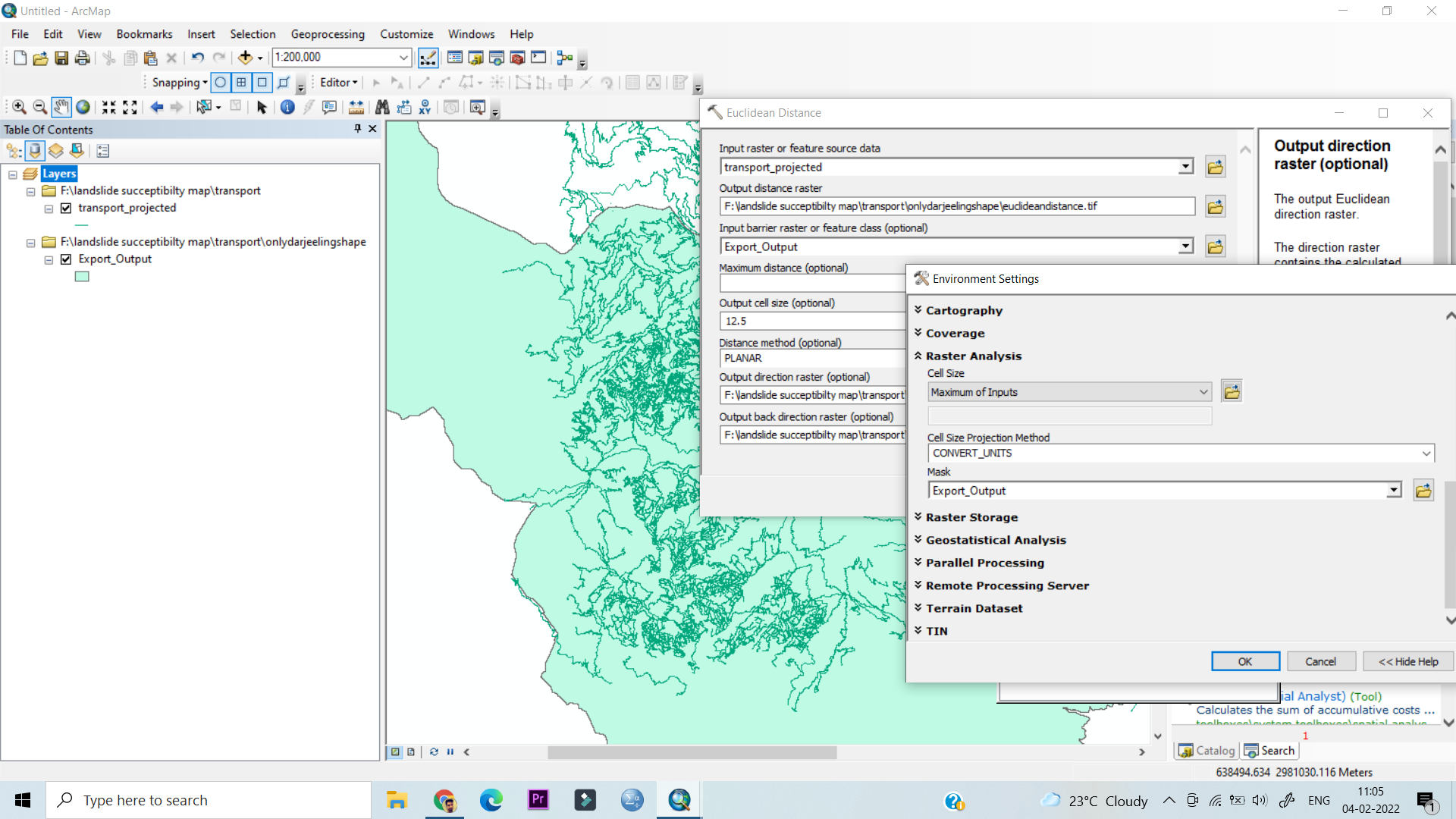
Task: Open the Go To XY tool
Action: pyautogui.click(x=425, y=107)
